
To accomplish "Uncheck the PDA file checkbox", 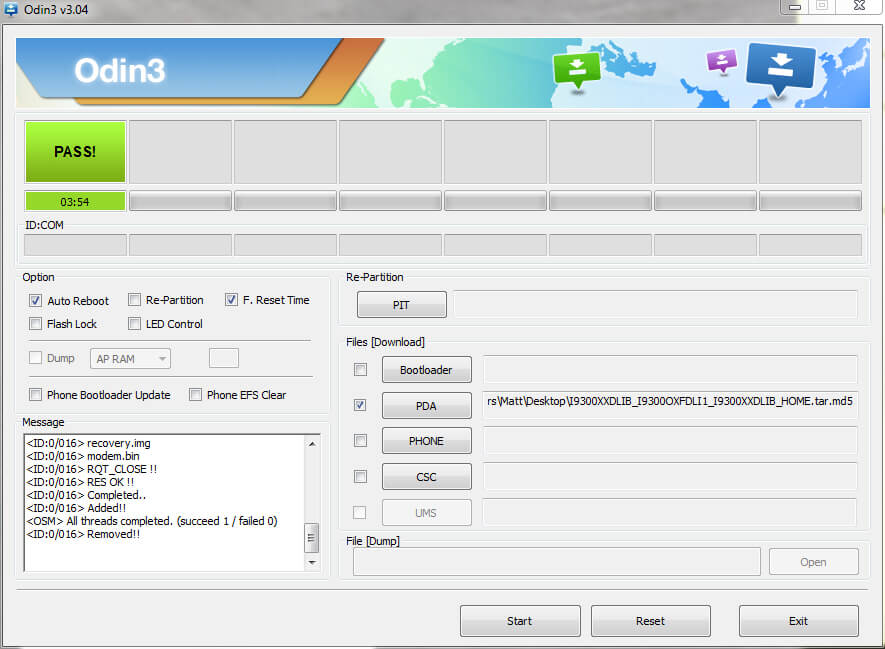I will click(x=360, y=405).
